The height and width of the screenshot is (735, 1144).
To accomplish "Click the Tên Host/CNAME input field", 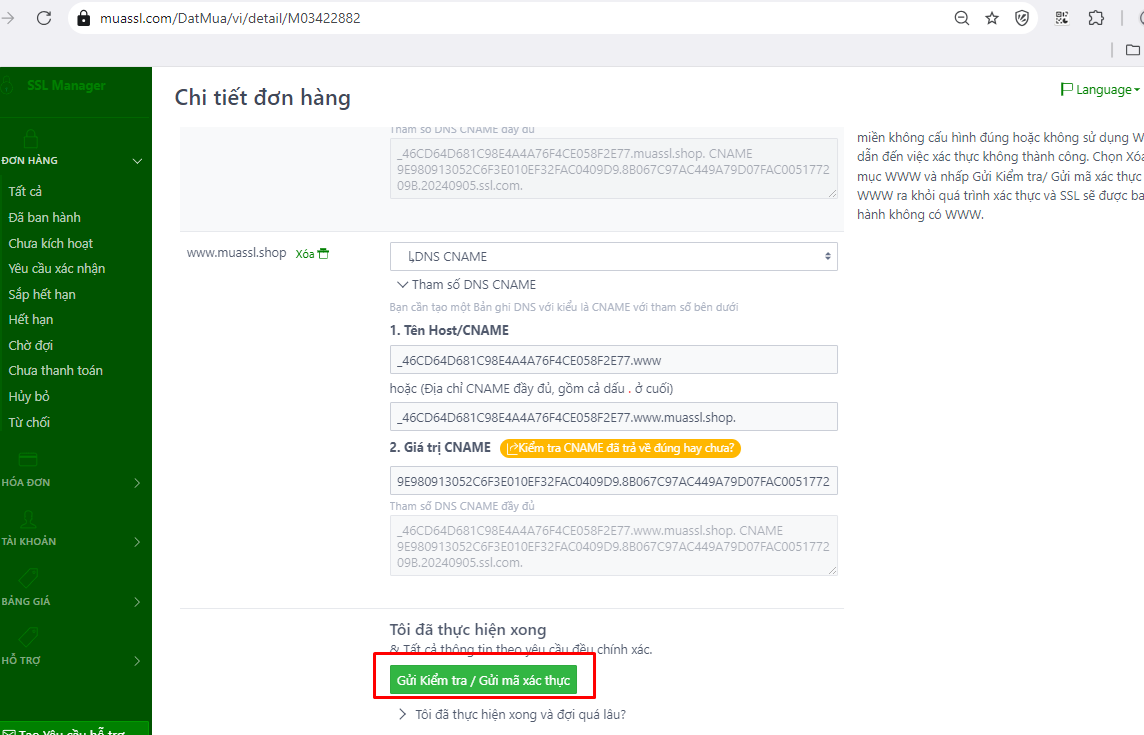I will 613,360.
